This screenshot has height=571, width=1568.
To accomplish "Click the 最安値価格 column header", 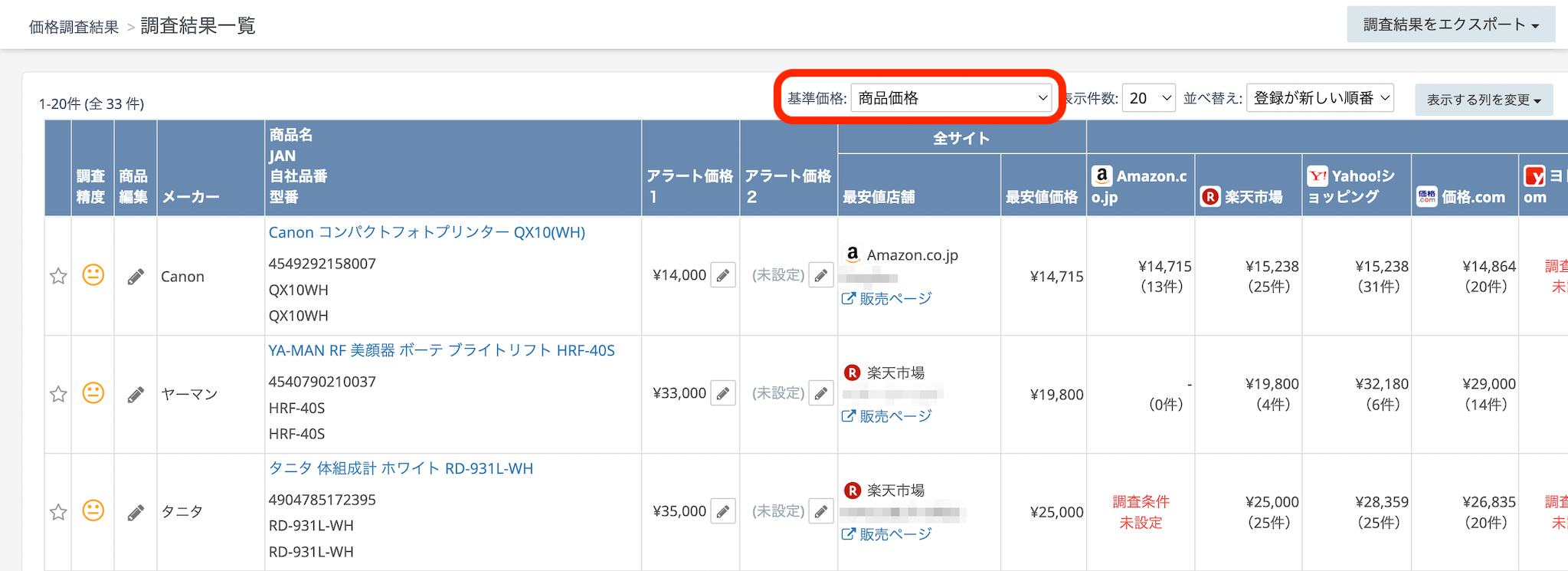I will tap(1042, 197).
